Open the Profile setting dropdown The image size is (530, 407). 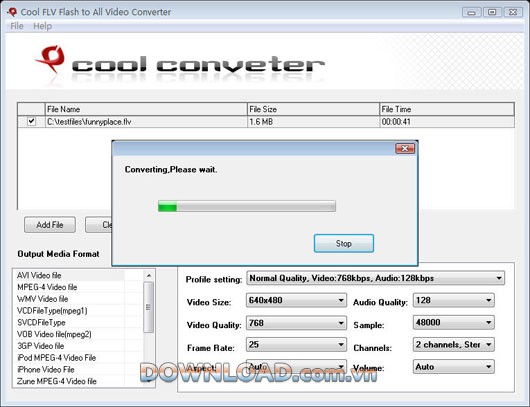(x=375, y=278)
